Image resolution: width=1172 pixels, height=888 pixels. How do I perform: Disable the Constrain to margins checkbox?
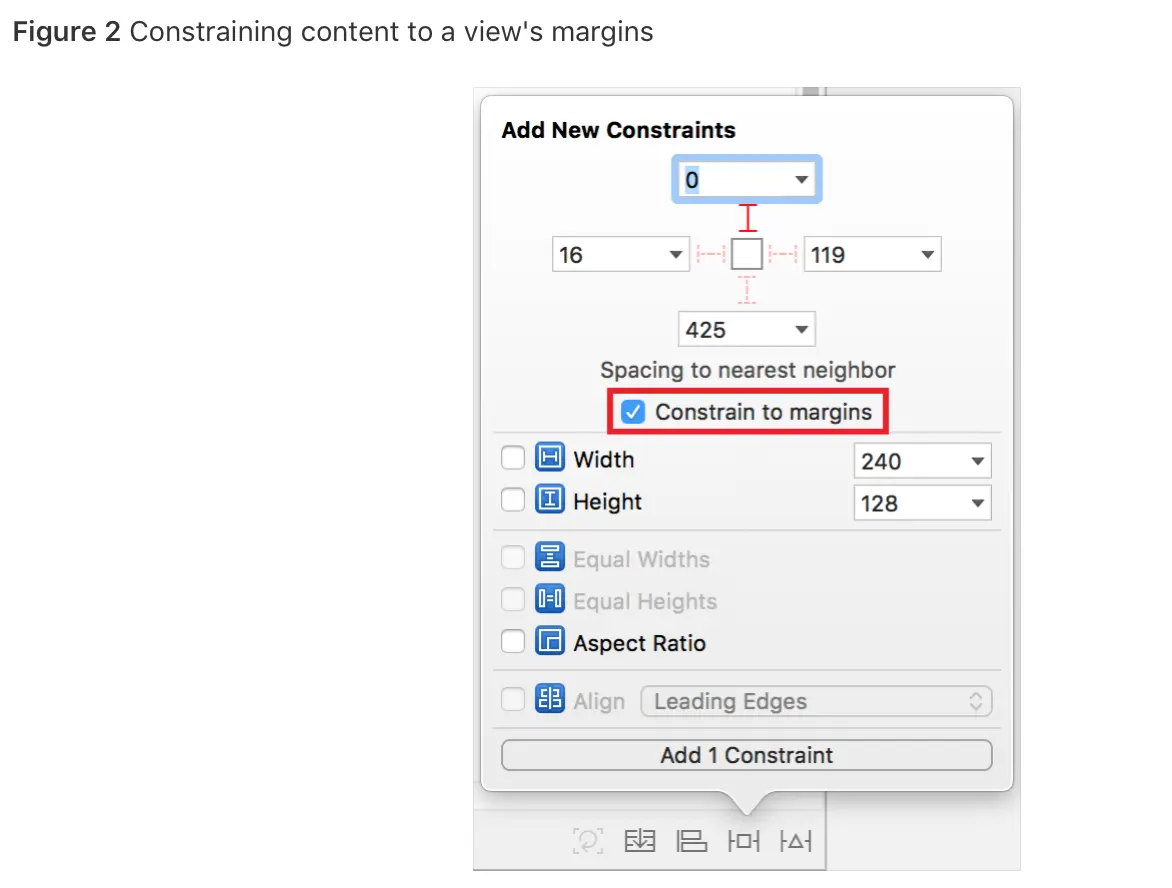click(x=631, y=410)
